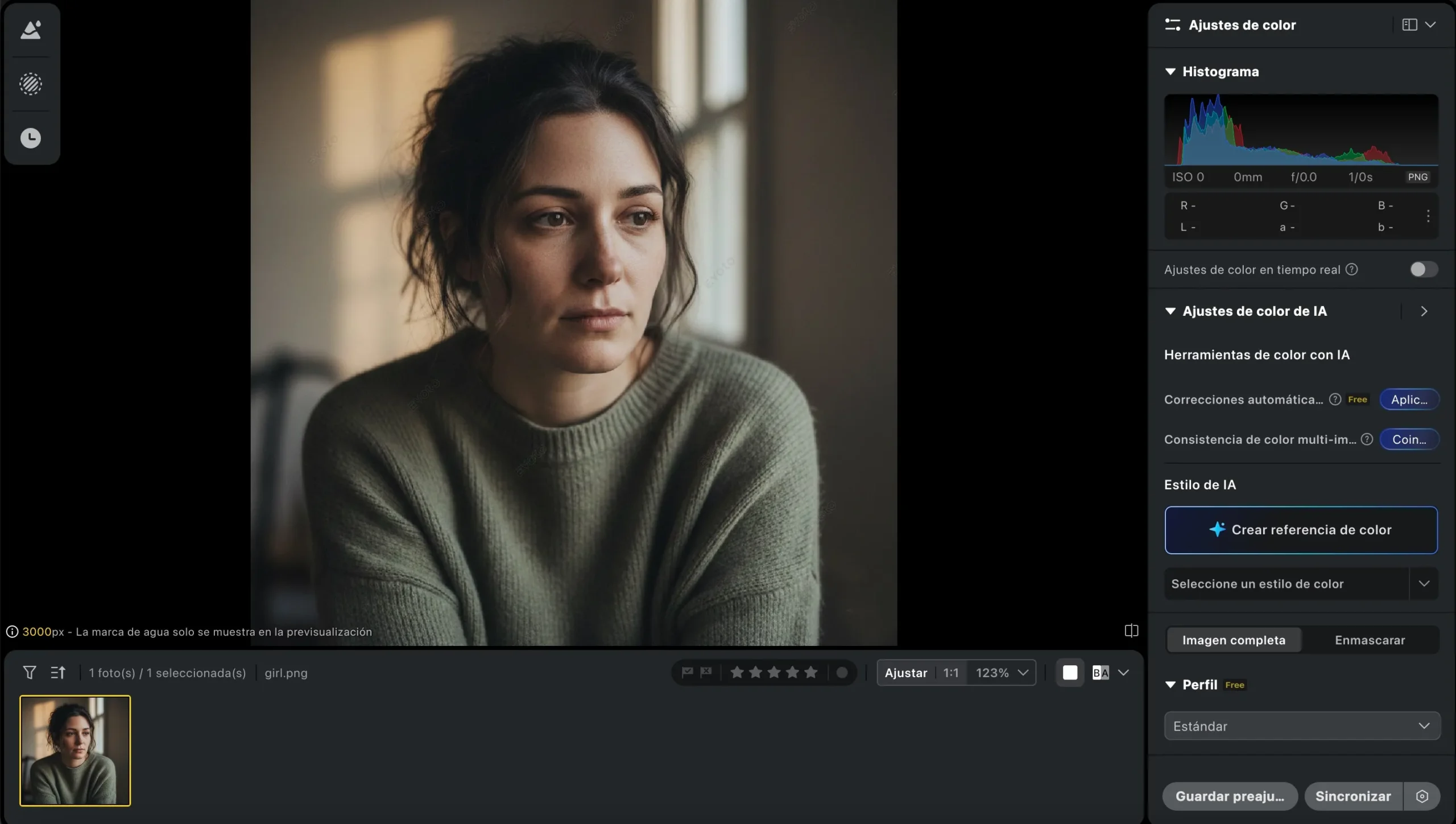
Task: Open the history clock icon
Action: 31,138
